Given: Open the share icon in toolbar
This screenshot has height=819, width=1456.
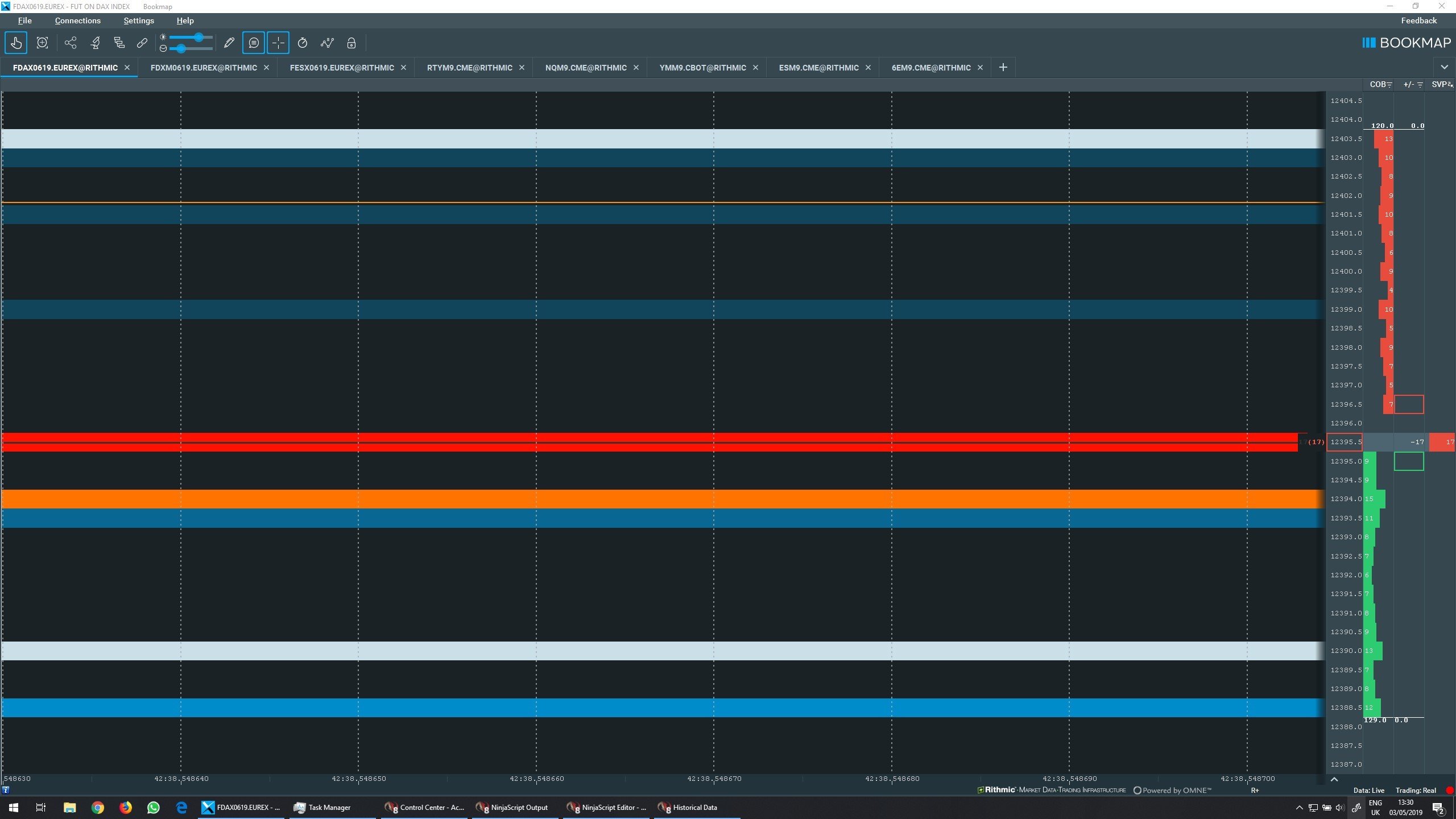Looking at the screenshot, I should 71,43.
